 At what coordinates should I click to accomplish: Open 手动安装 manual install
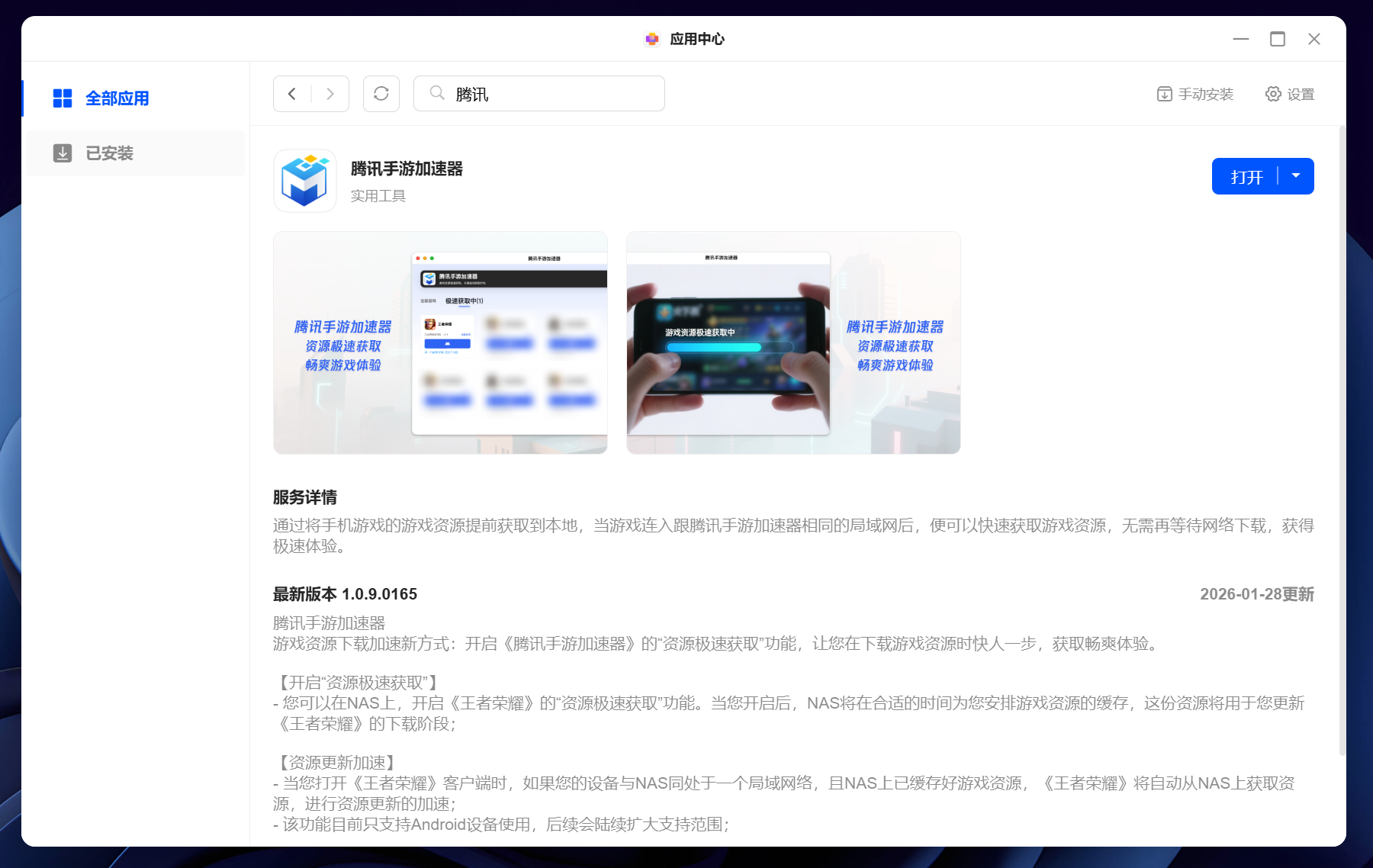[1194, 94]
